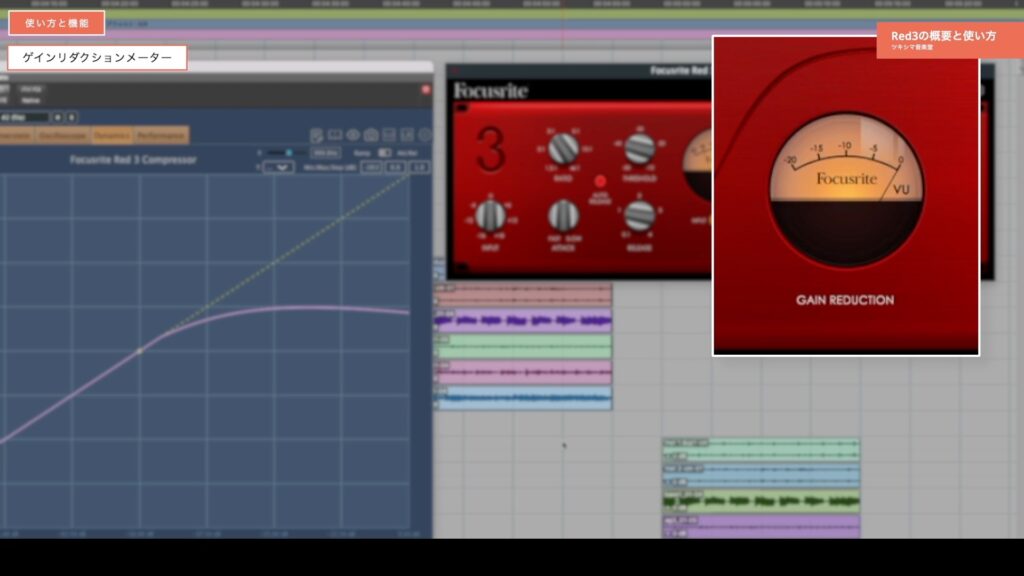Select the purple waveform clip in upper group
This screenshot has width=1024, height=576.
pyautogui.click(x=523, y=321)
